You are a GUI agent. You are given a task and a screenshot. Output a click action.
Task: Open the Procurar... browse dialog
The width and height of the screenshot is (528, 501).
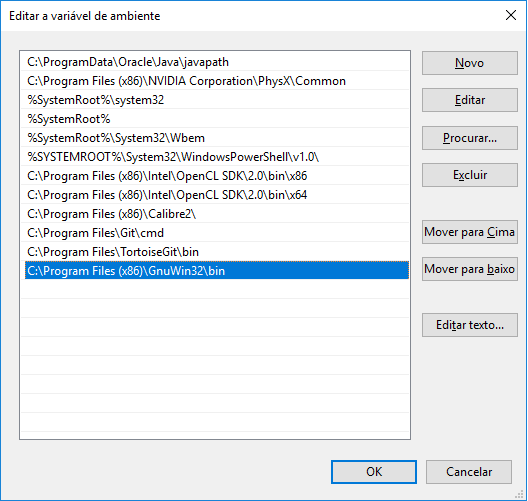point(470,138)
